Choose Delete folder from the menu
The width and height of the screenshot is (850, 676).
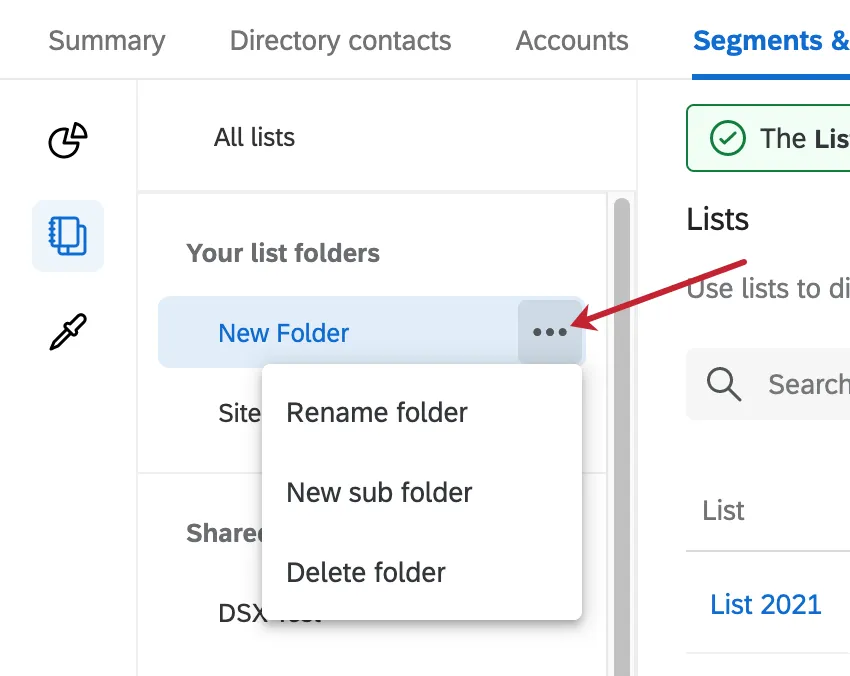tap(365, 572)
